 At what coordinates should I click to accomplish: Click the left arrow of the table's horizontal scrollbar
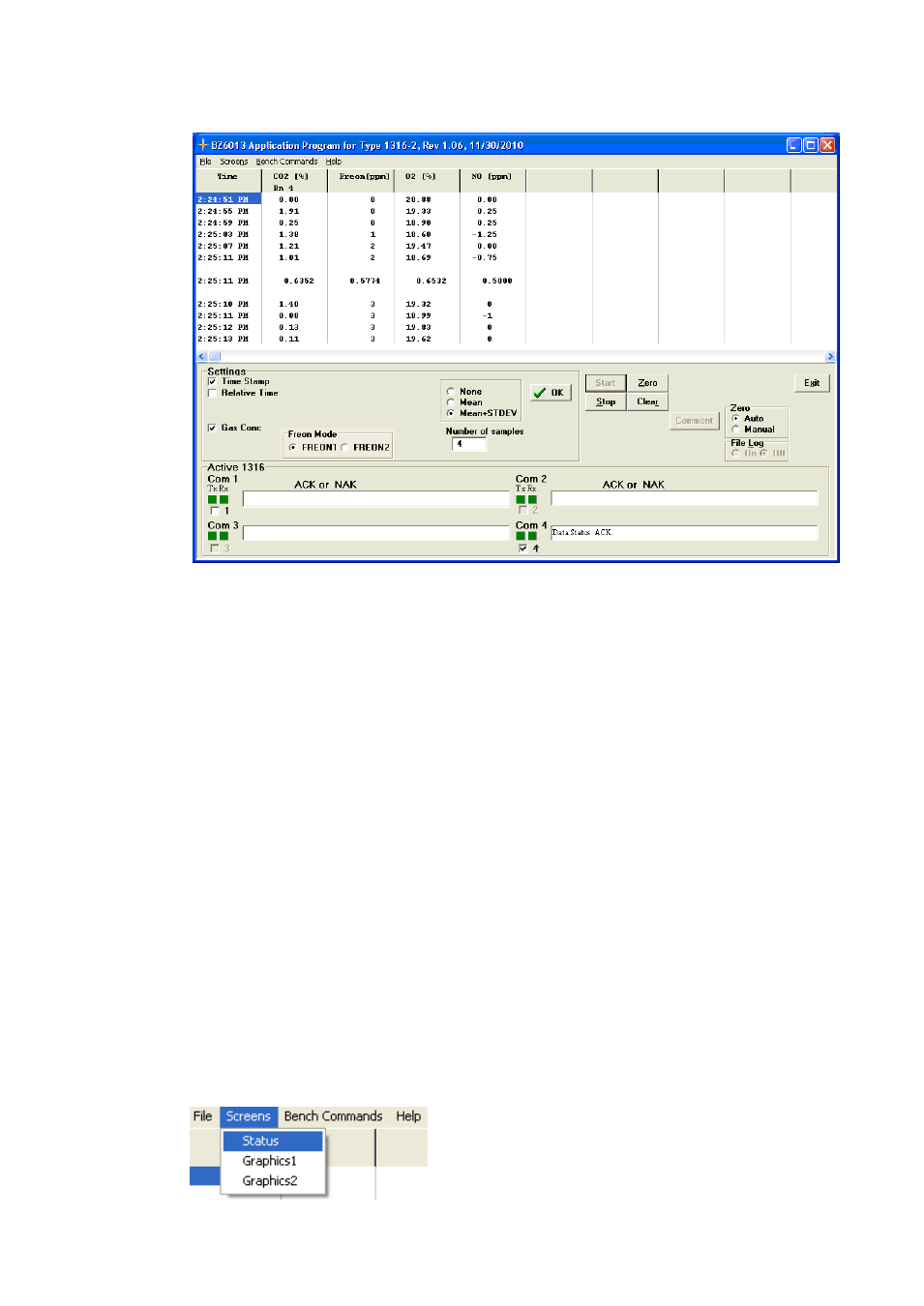click(201, 357)
